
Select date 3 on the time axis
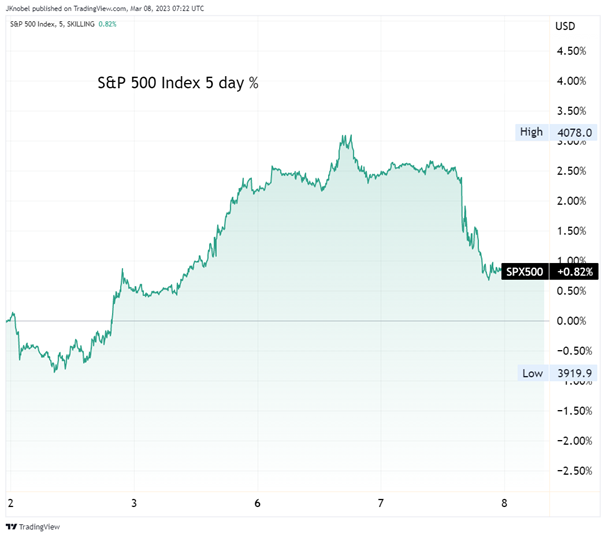(133, 504)
